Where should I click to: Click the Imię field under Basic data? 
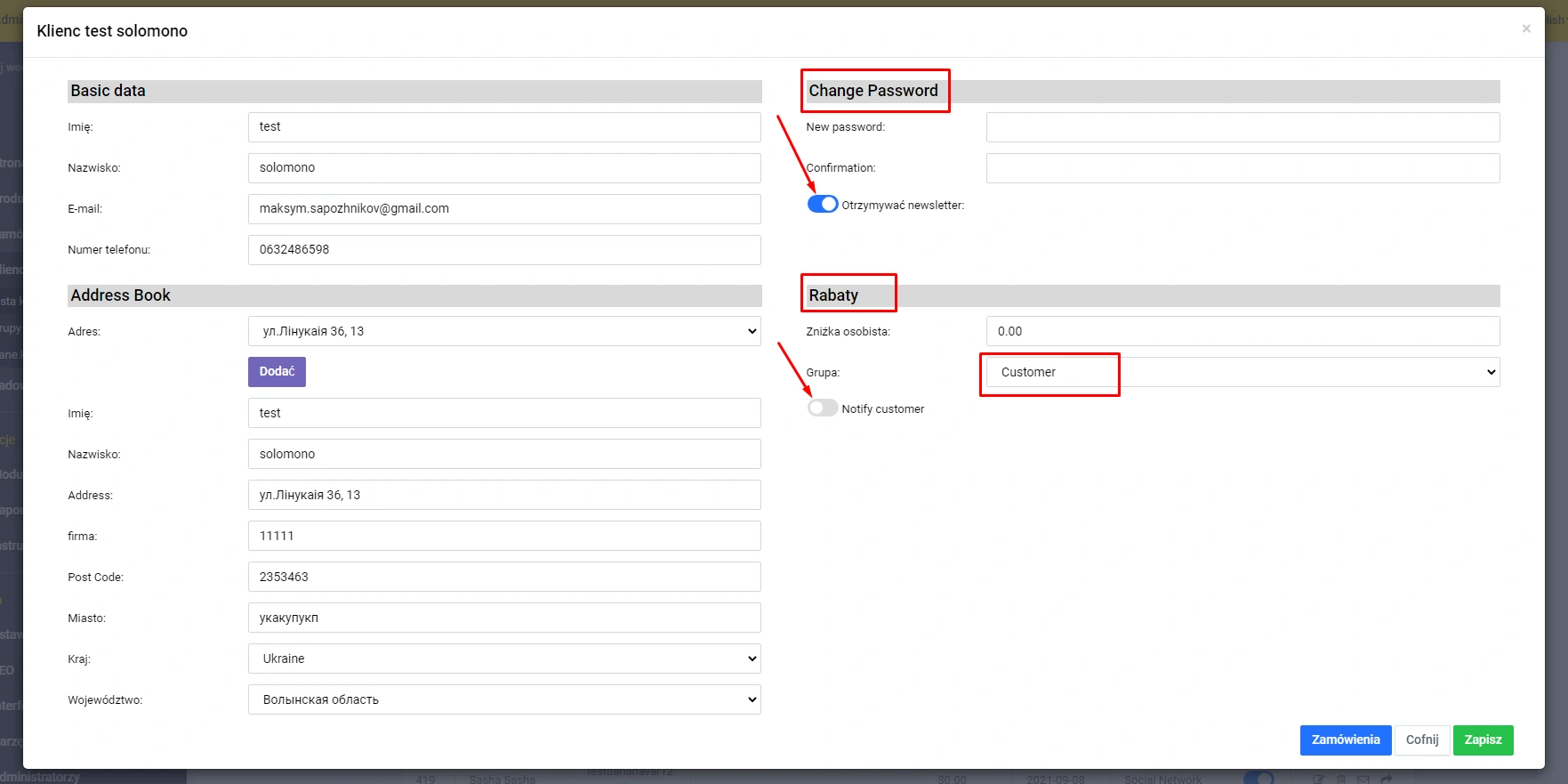(x=504, y=127)
